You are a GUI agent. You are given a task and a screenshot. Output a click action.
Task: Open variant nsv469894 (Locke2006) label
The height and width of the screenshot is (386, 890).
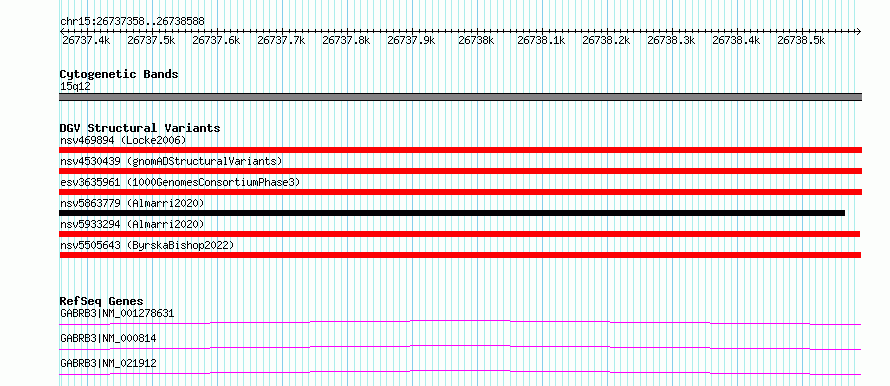click(123, 140)
